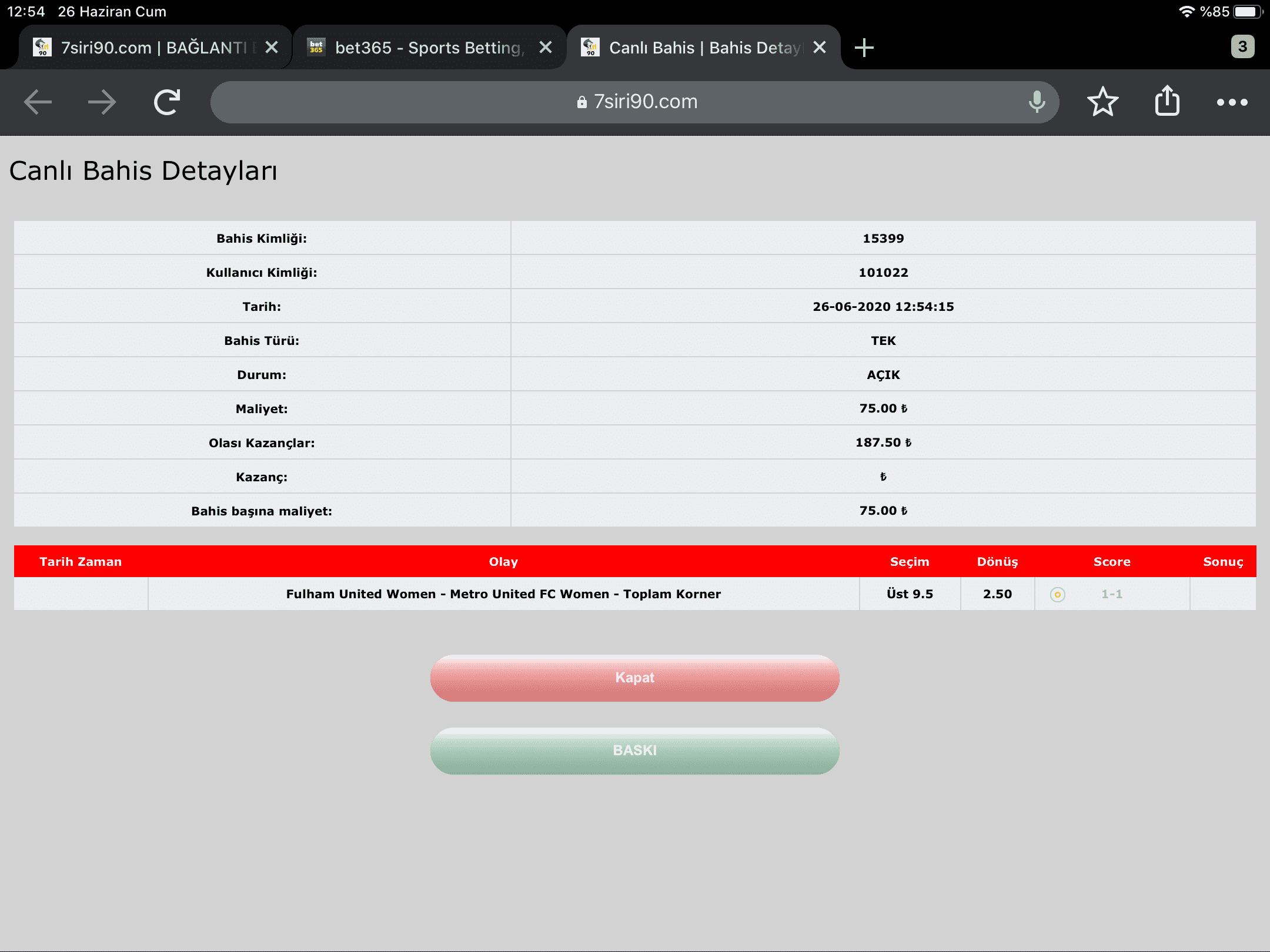Close the bet365 Sports Betting tab

click(x=546, y=47)
